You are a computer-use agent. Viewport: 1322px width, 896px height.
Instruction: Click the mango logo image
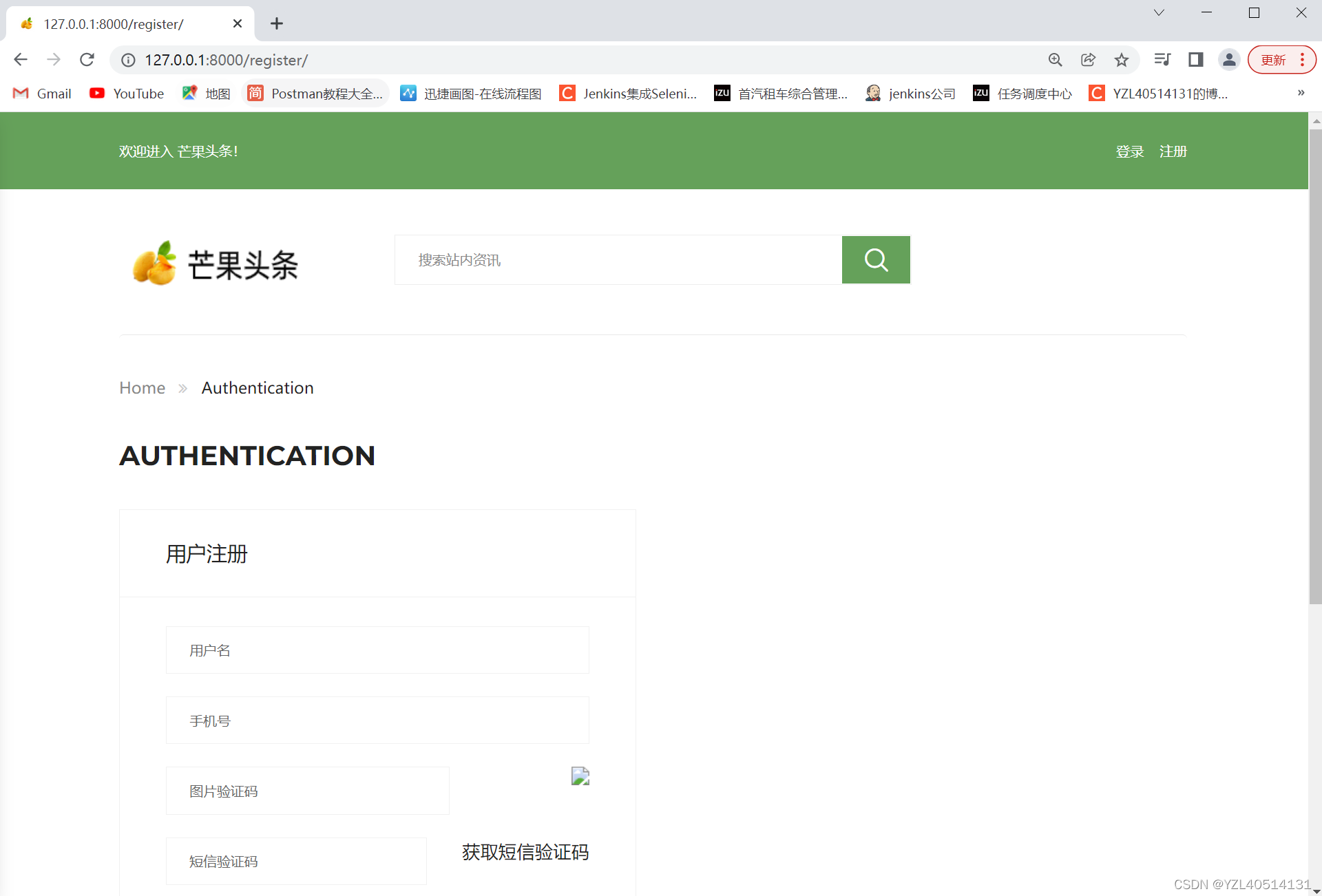coord(154,264)
